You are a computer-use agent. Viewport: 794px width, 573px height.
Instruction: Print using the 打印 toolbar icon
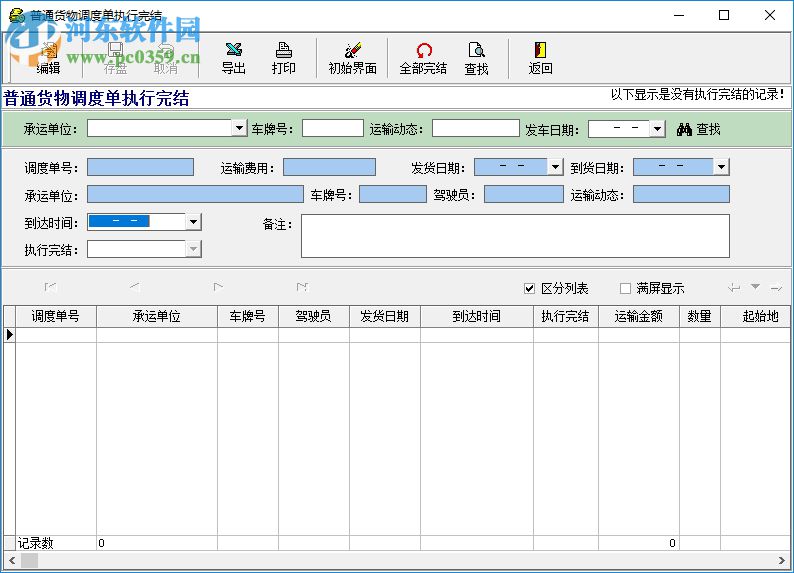click(283, 58)
